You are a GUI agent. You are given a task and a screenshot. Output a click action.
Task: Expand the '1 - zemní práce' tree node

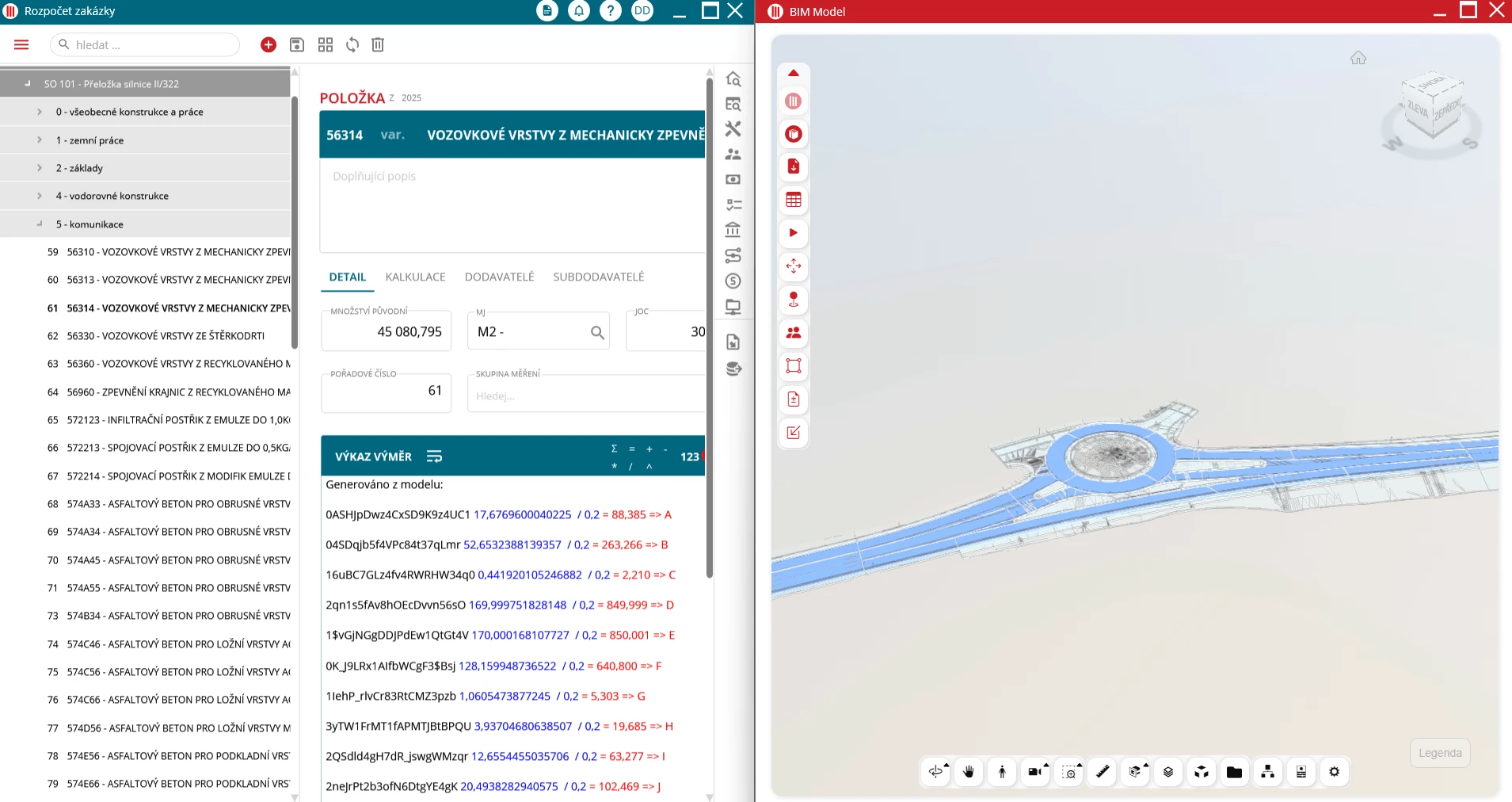pyautogui.click(x=40, y=140)
